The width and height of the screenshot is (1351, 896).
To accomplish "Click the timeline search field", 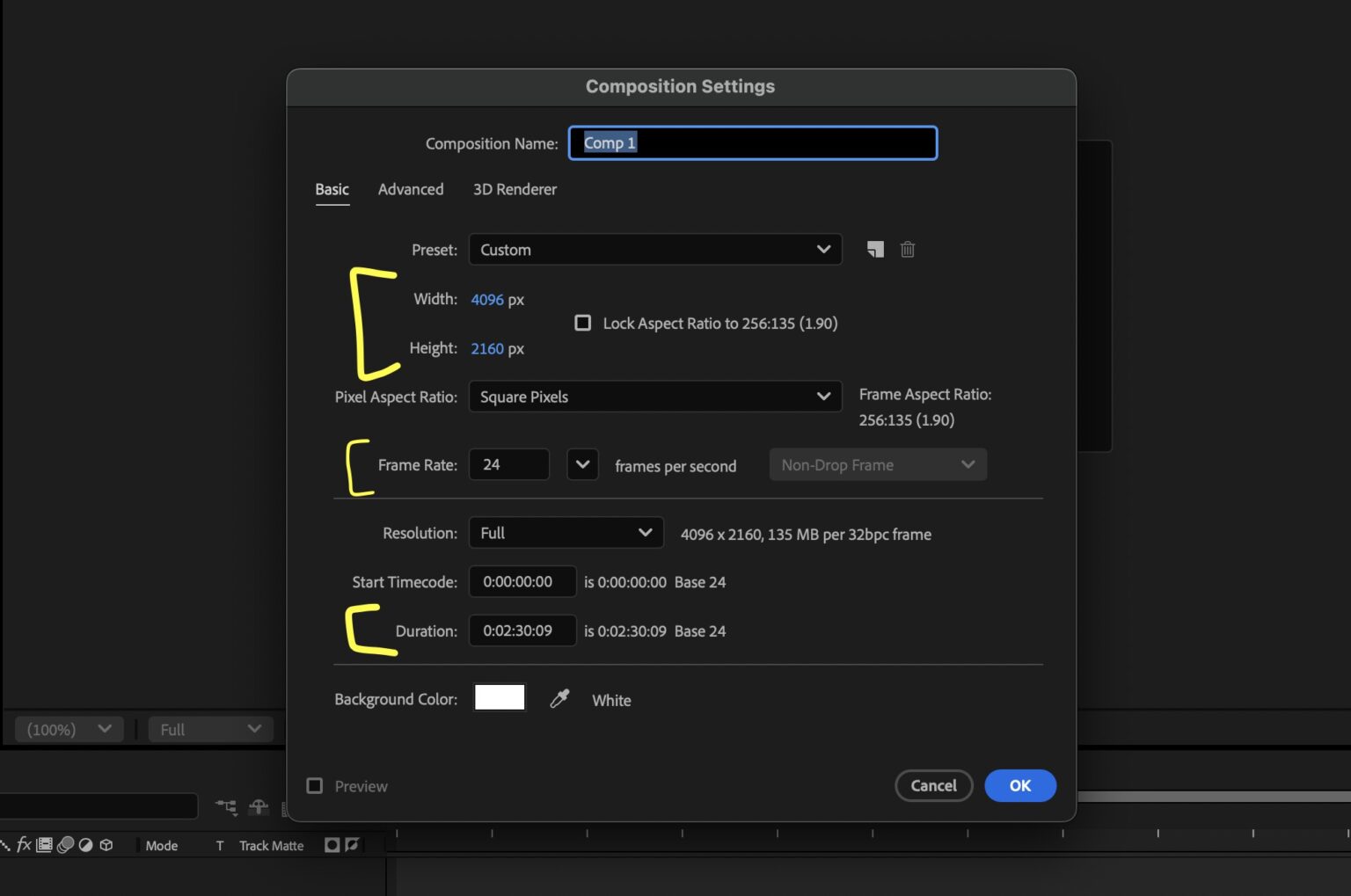I will click(x=99, y=805).
